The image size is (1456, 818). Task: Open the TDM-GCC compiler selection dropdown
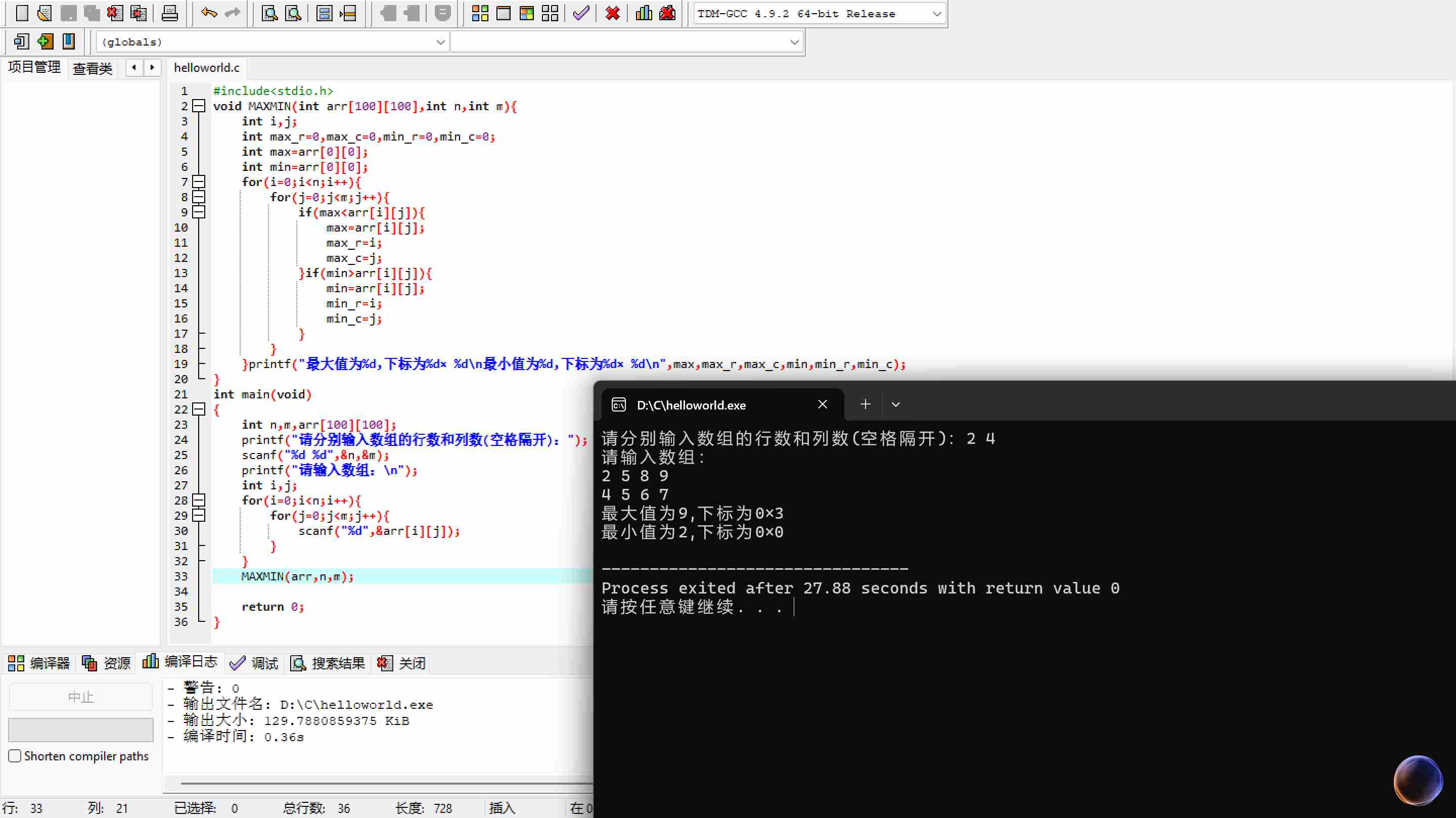click(937, 14)
